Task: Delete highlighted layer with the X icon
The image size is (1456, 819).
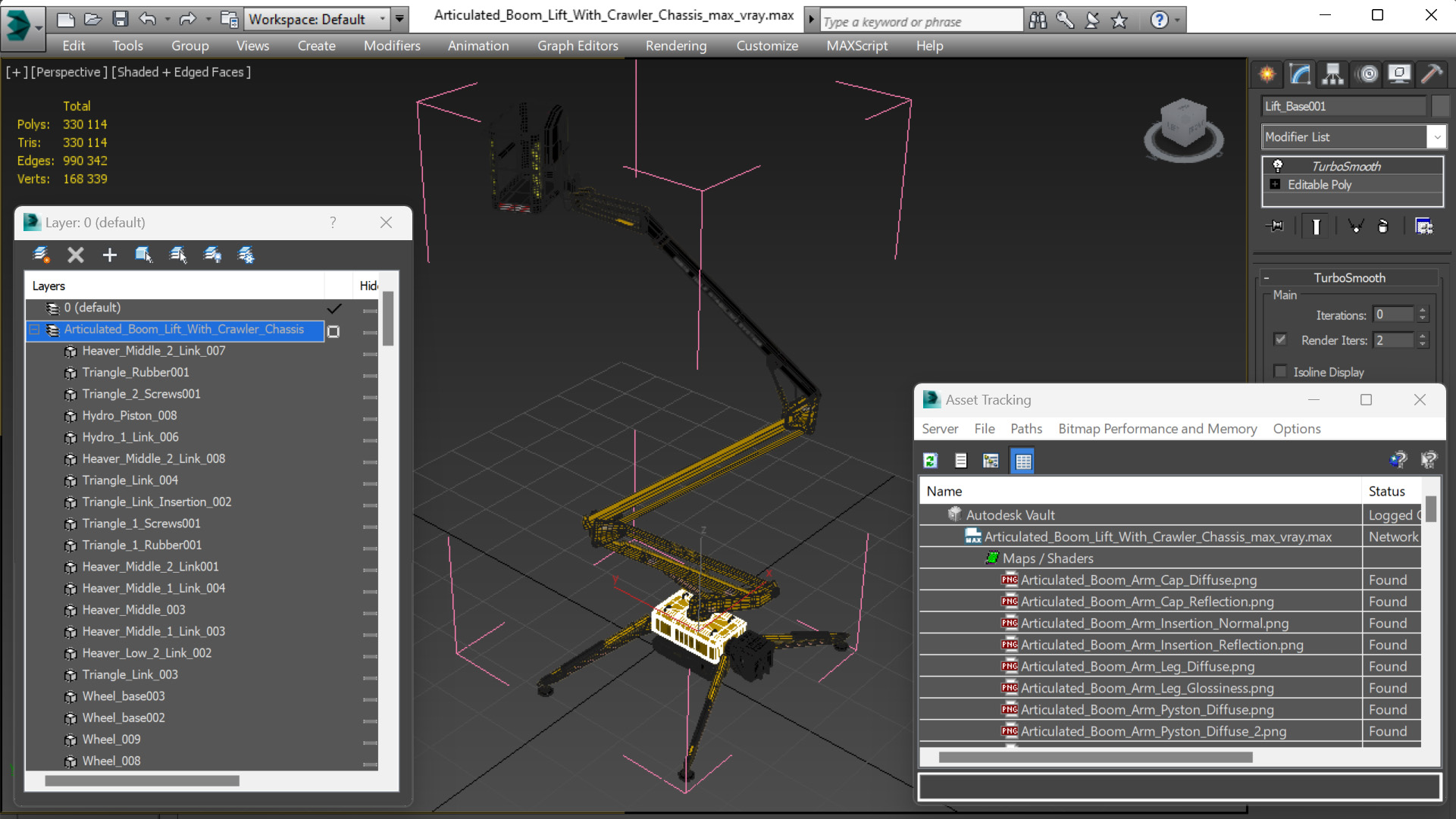Action: (76, 255)
